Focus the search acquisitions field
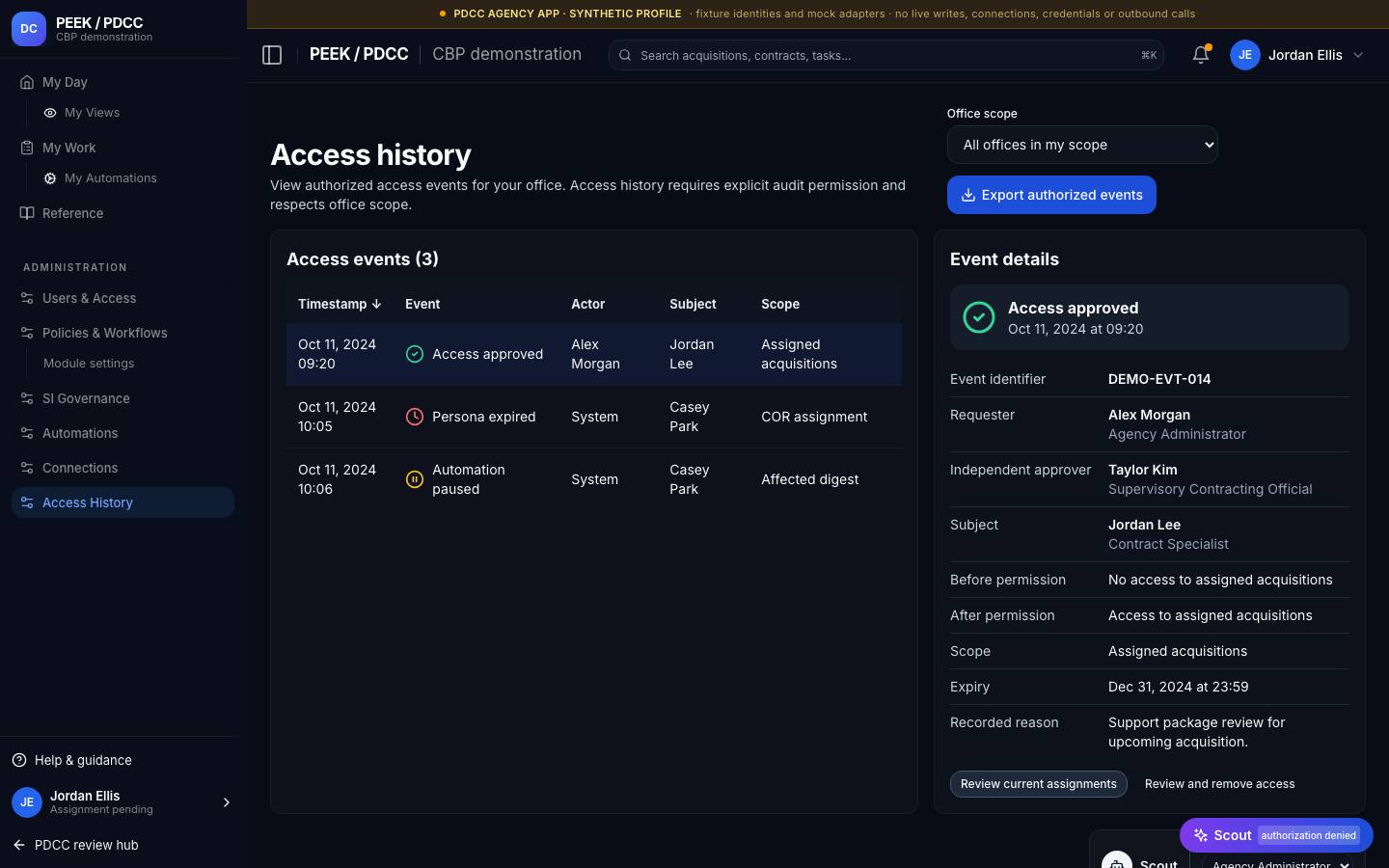 click(x=885, y=55)
